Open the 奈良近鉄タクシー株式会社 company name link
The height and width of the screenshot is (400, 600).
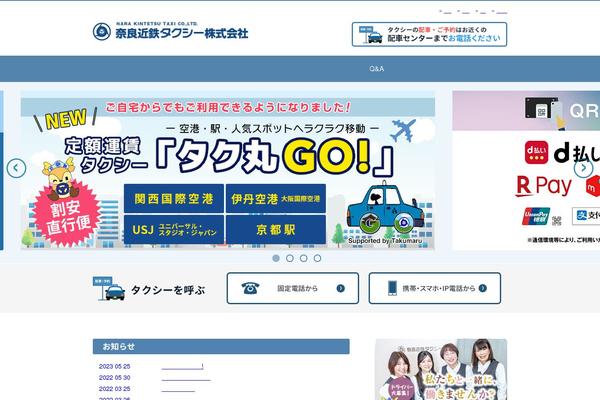(182, 33)
